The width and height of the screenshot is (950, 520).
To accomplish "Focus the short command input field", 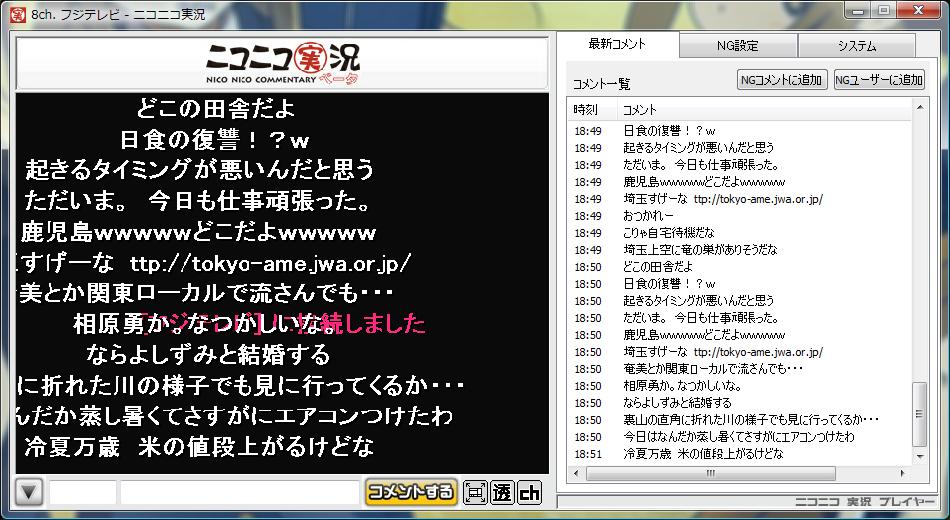I will [82, 492].
